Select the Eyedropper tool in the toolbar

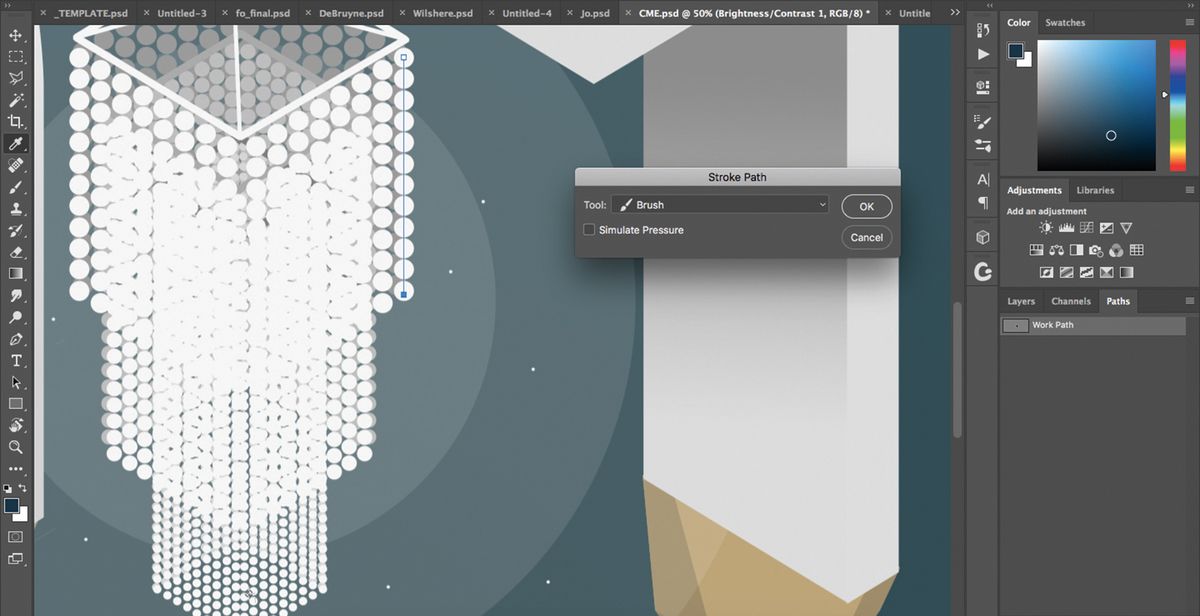14,143
